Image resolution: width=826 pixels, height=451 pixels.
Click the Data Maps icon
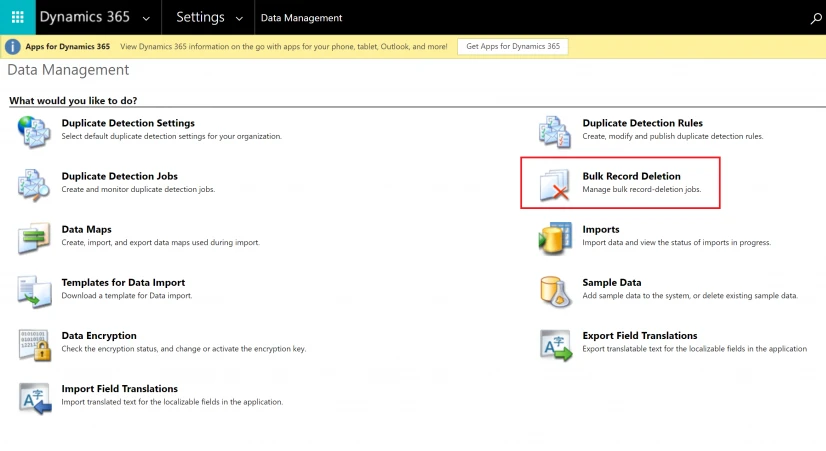pos(34,238)
